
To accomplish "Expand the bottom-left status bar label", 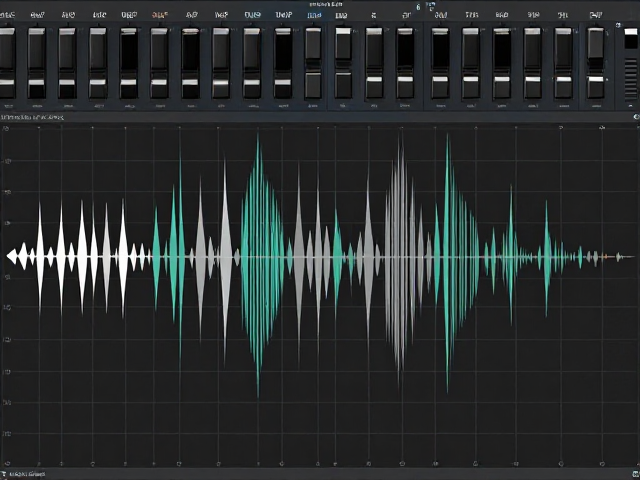I will (27, 474).
